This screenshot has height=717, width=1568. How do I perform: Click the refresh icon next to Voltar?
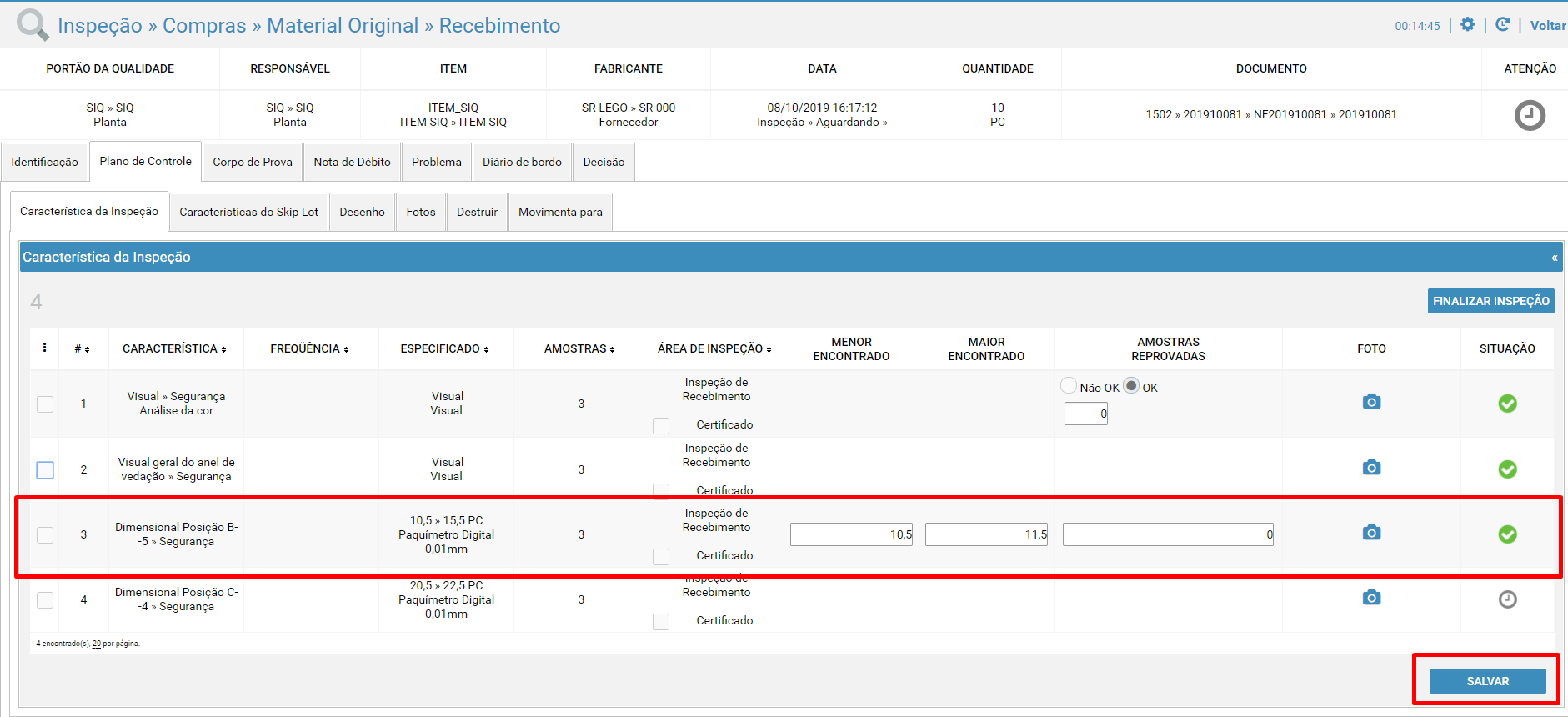click(x=1502, y=24)
